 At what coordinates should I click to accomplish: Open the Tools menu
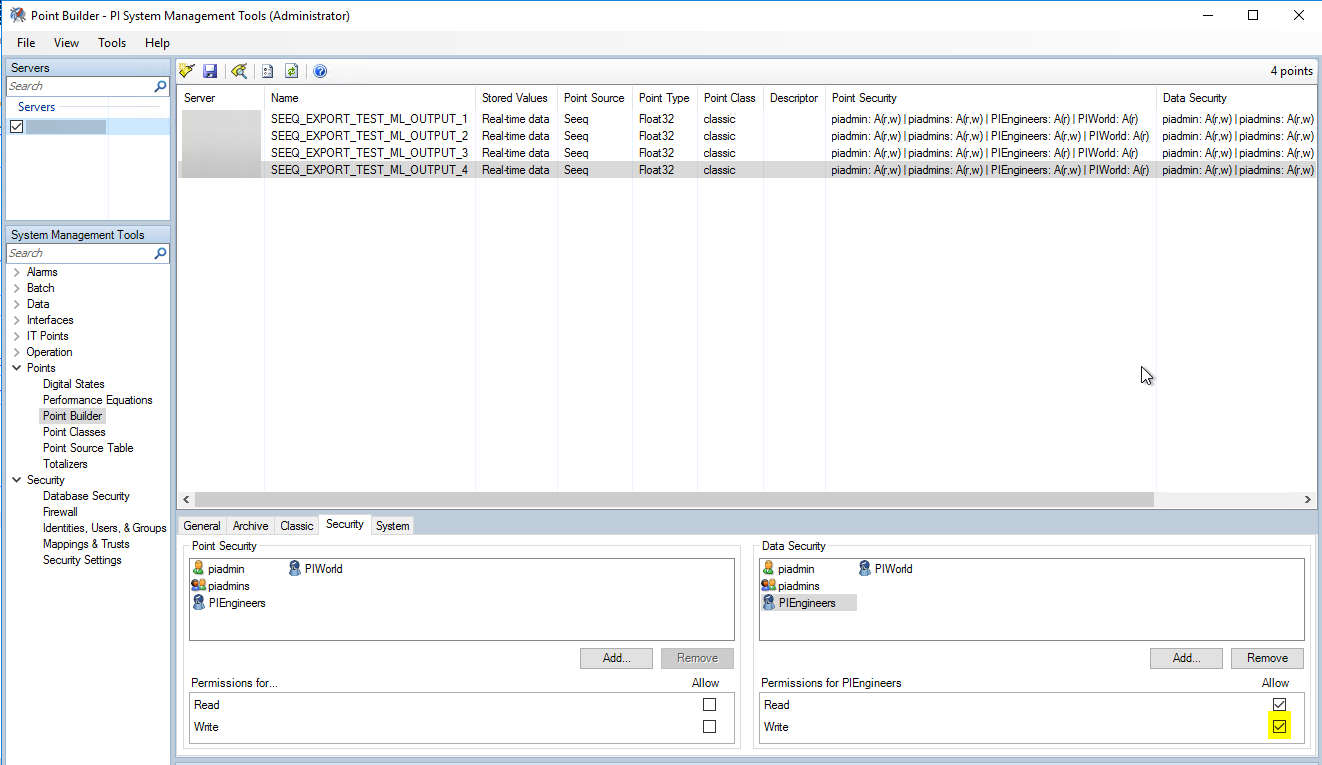[x=112, y=43]
